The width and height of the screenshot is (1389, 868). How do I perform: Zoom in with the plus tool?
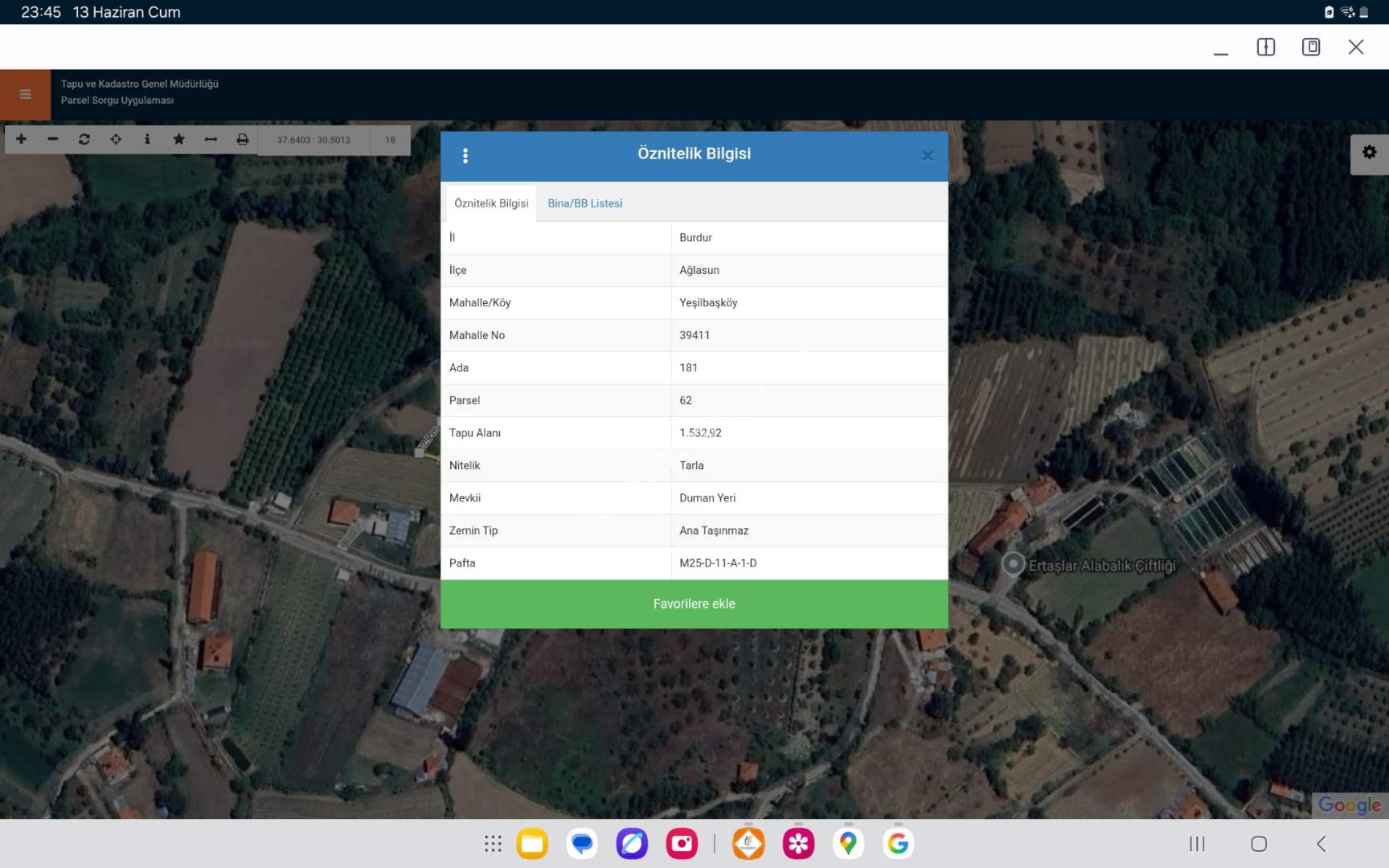coord(21,139)
